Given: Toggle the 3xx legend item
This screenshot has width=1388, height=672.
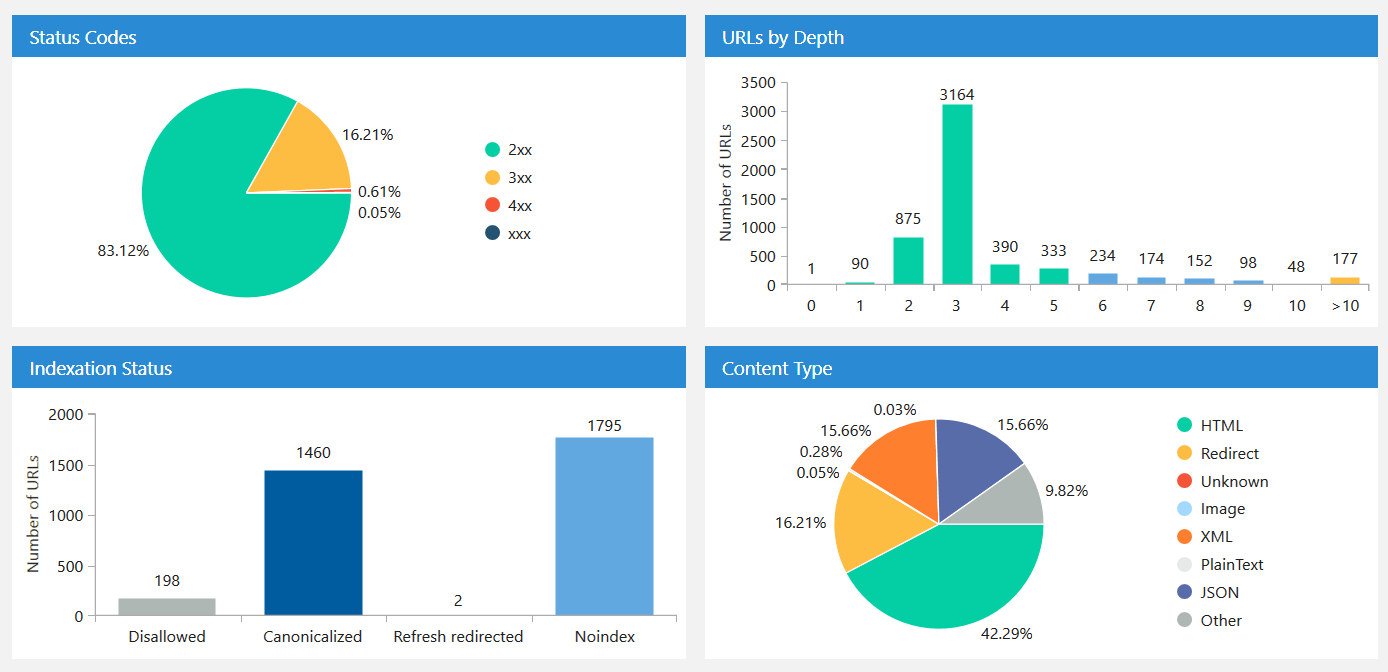Looking at the screenshot, I should [509, 178].
